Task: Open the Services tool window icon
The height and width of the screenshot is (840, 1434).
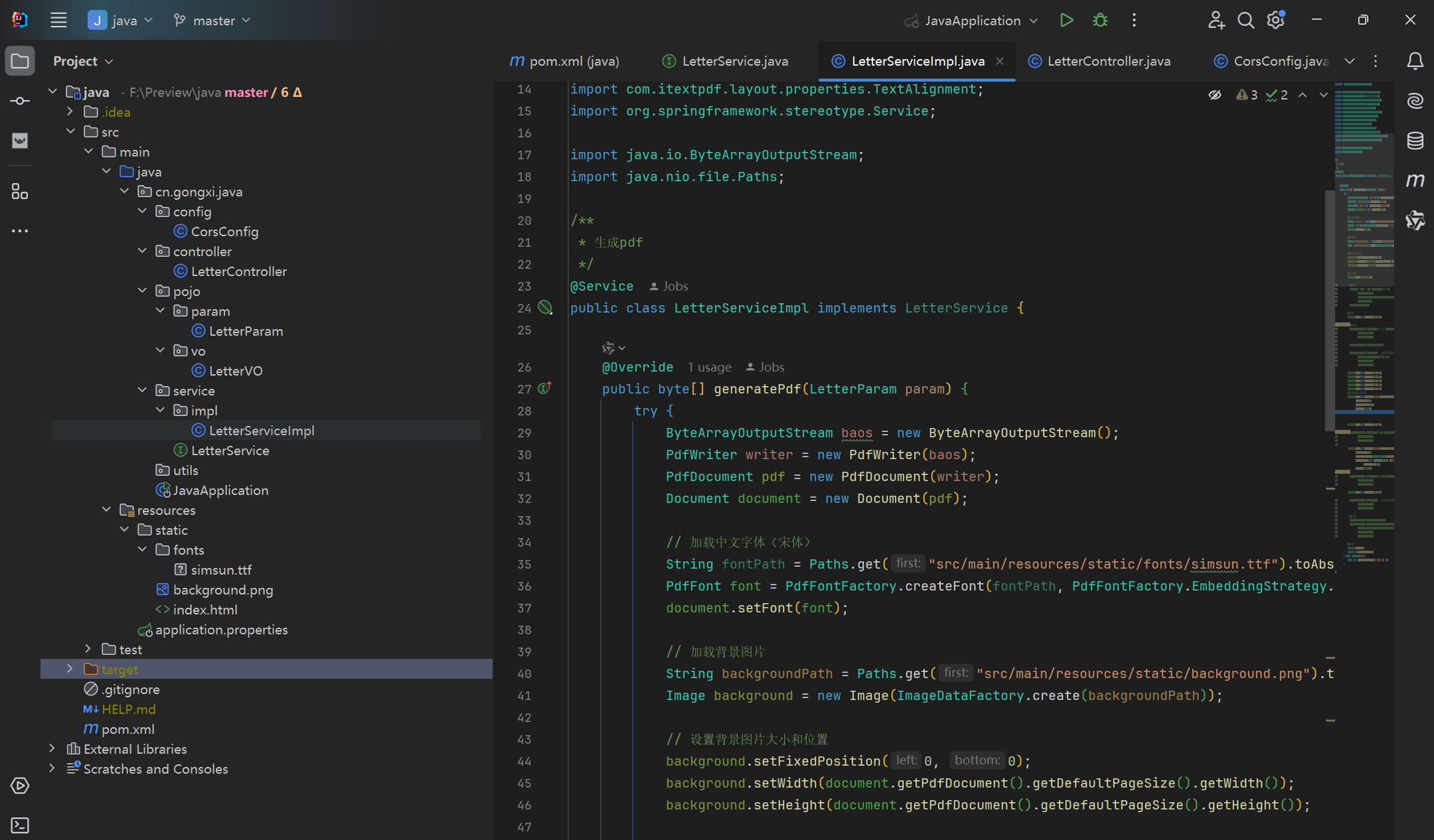Action: (x=20, y=786)
